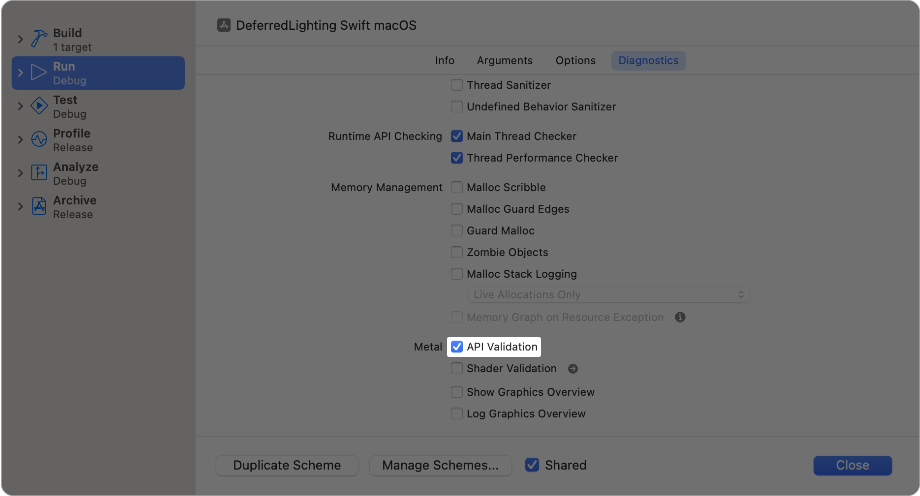The height and width of the screenshot is (496, 920).
Task: Click the Duplicate Scheme button
Action: (287, 465)
